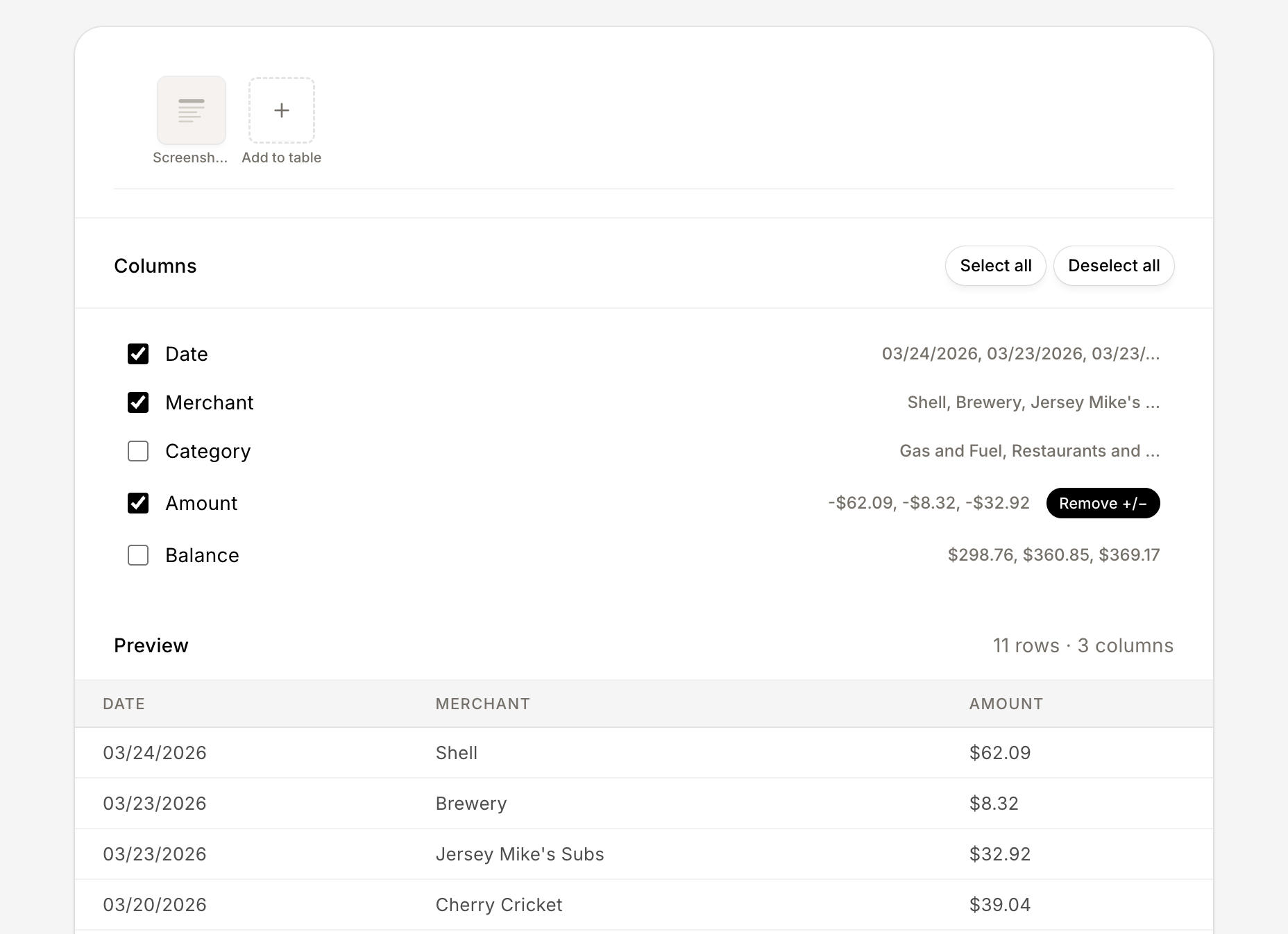Click the 11 rows · 3 columns summary
Image resolution: width=1288 pixels, height=934 pixels.
[1083, 645]
